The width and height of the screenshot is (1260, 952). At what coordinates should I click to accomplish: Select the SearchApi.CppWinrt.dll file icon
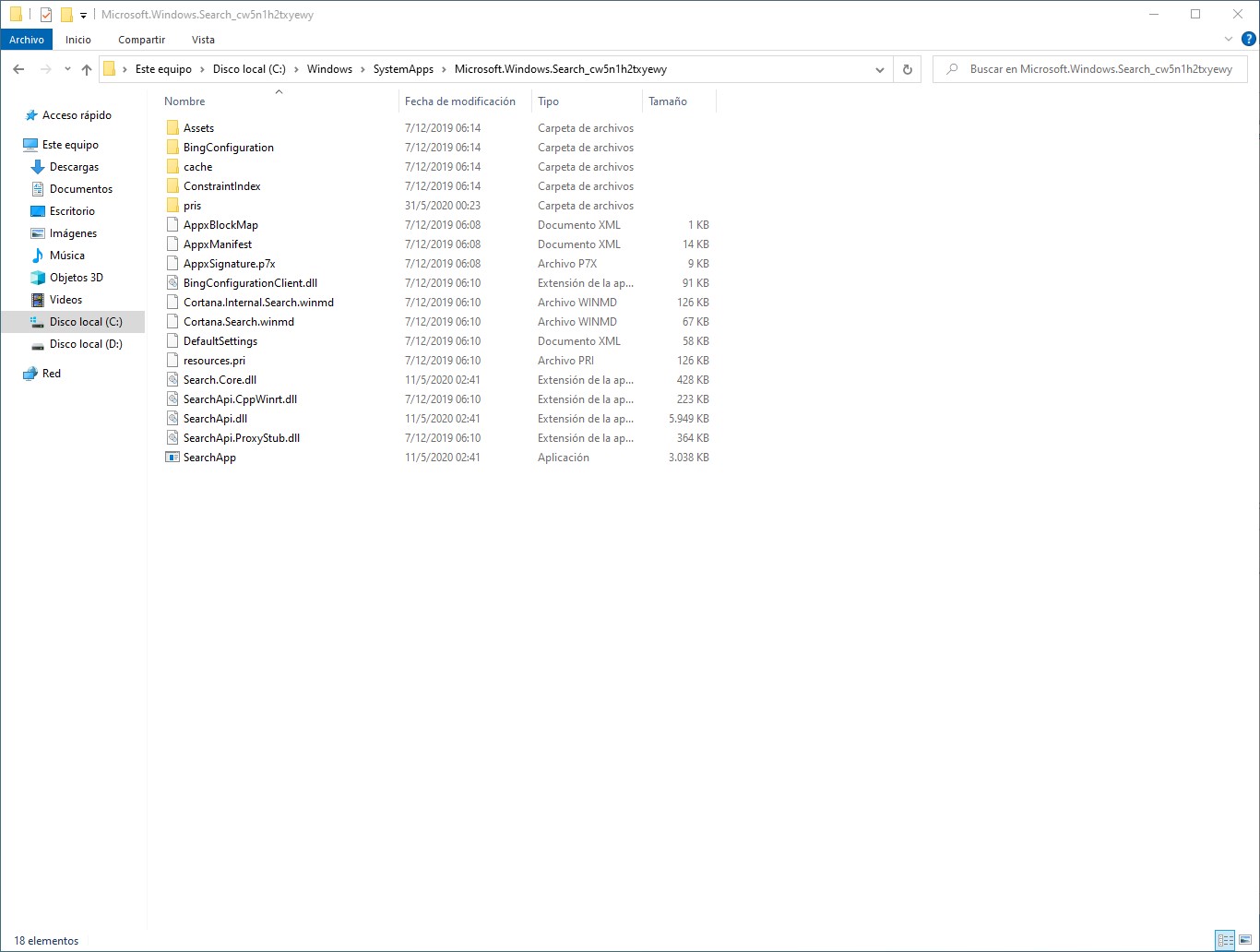click(172, 399)
